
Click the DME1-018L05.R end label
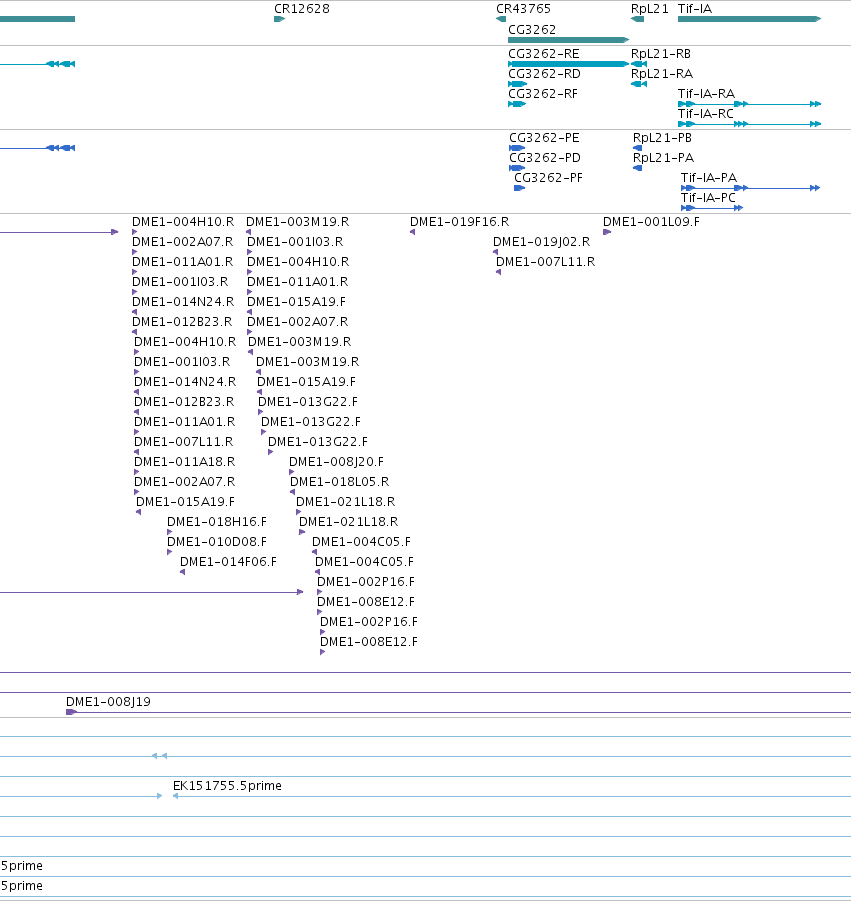[x=340, y=482]
